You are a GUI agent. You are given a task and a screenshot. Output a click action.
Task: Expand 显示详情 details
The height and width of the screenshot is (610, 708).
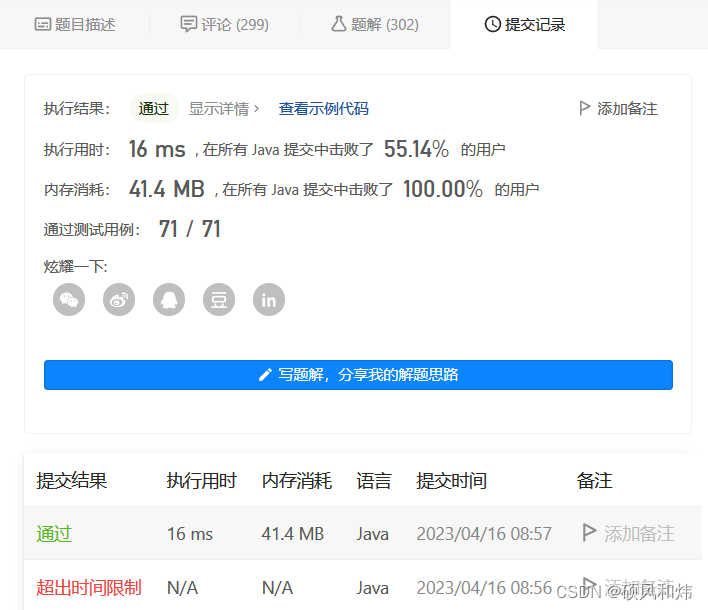224,109
